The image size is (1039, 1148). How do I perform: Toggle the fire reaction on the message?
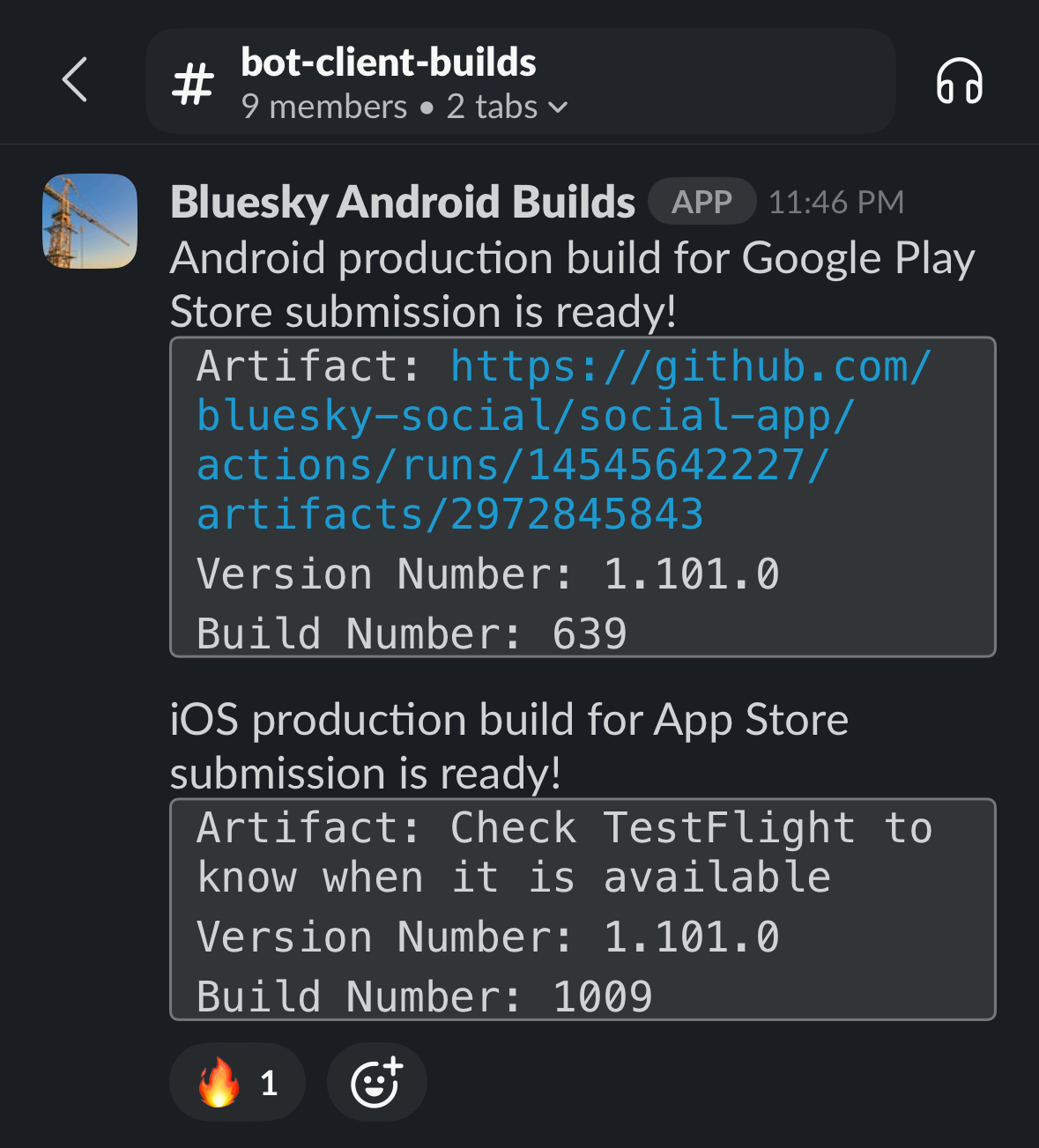coord(236,1082)
